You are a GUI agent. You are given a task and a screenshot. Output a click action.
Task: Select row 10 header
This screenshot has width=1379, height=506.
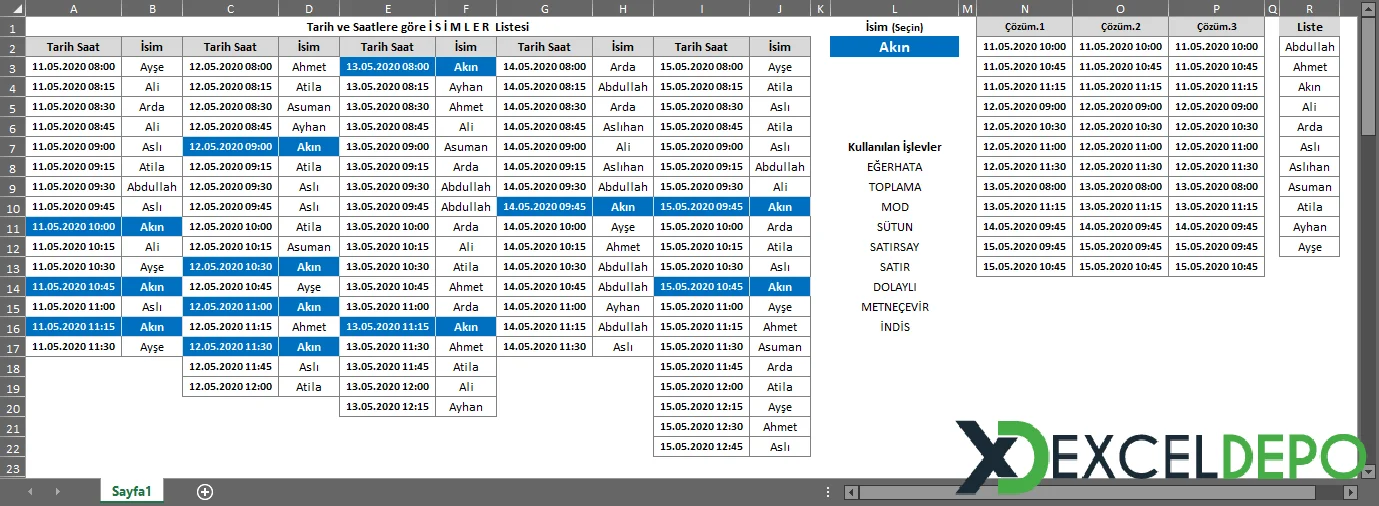point(12,207)
